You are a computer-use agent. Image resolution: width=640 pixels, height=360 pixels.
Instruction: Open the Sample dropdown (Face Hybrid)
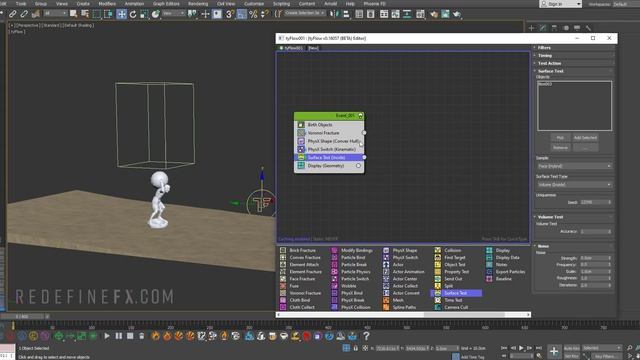click(574, 166)
